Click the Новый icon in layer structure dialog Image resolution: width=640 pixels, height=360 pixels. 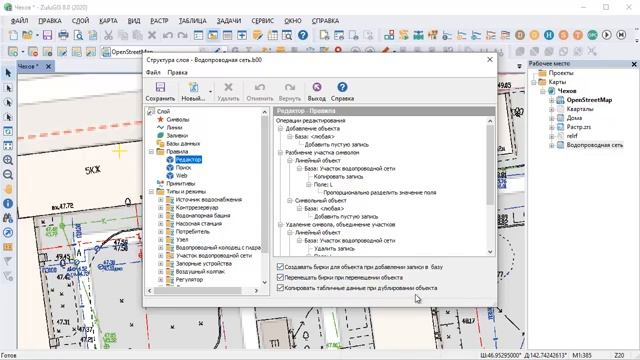click(193, 87)
